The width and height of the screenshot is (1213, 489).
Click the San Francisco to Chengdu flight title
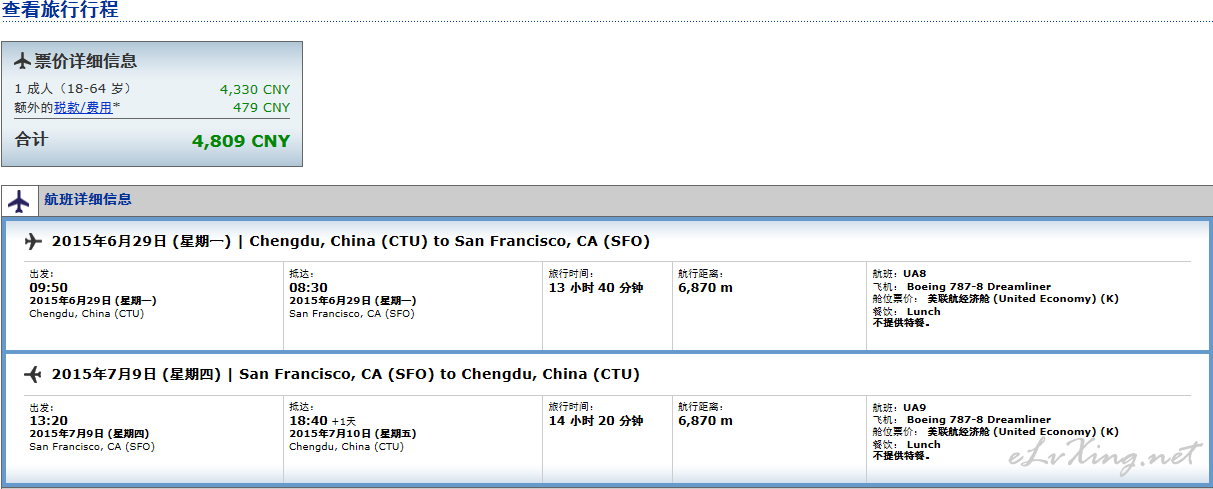tap(440, 374)
